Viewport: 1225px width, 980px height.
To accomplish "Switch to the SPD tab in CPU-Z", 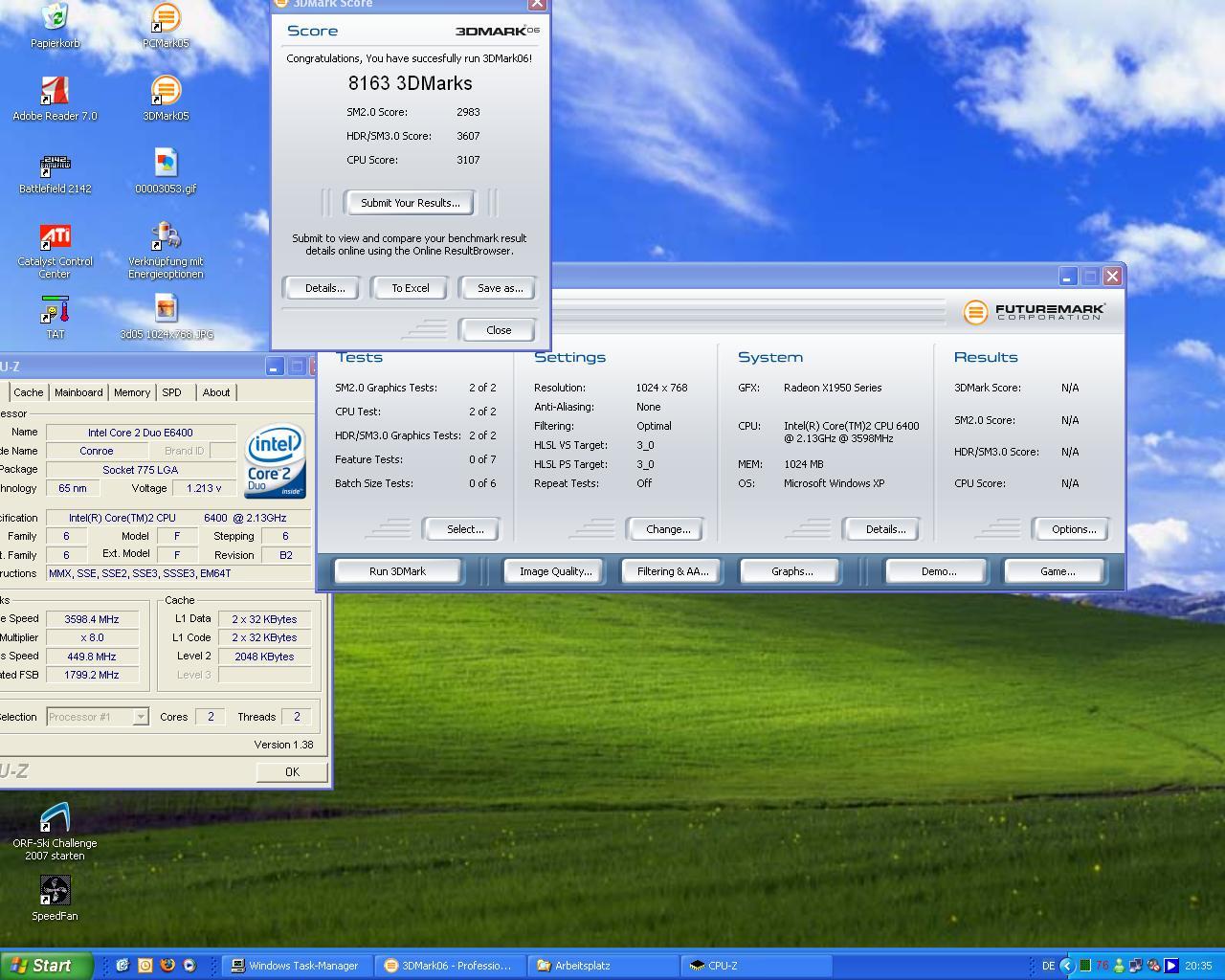I will tap(171, 392).
